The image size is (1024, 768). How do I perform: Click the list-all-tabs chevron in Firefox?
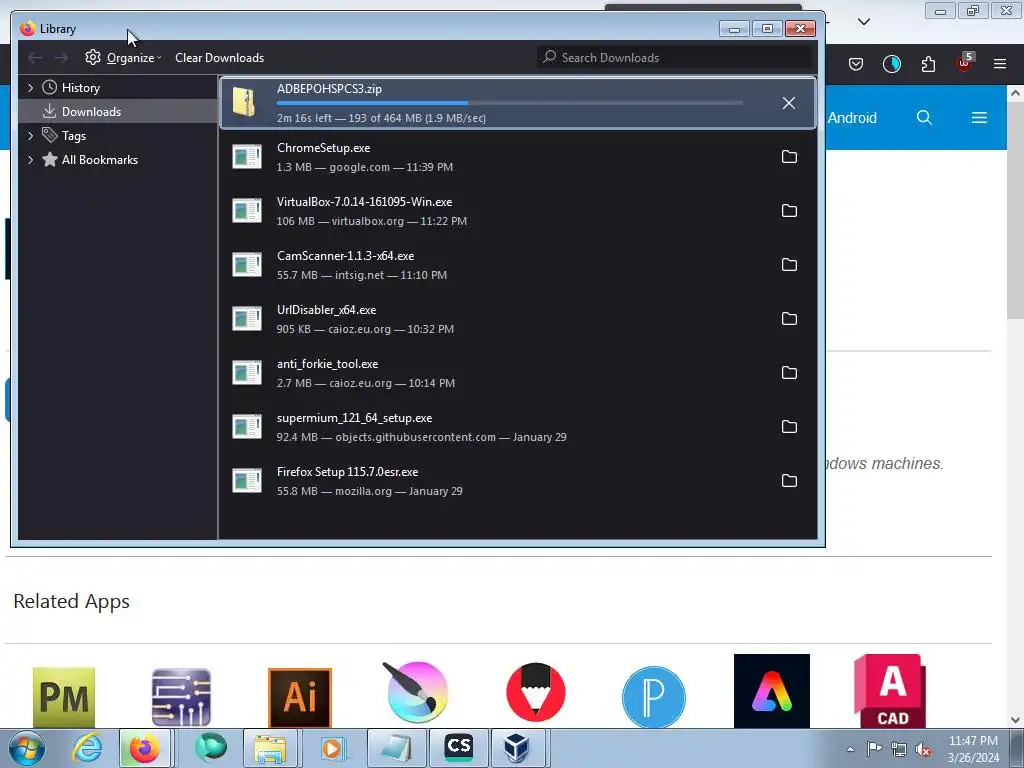point(864,22)
